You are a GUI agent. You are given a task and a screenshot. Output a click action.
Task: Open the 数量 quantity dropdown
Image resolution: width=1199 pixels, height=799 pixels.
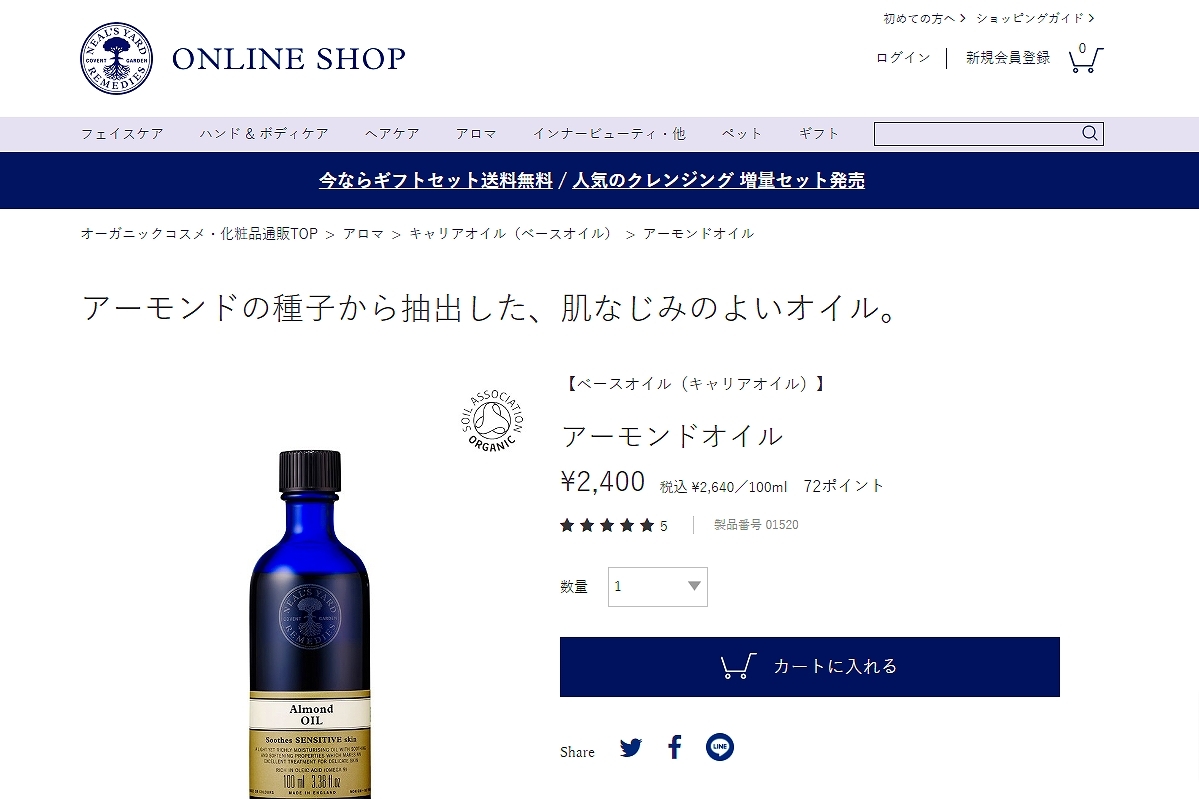point(658,586)
